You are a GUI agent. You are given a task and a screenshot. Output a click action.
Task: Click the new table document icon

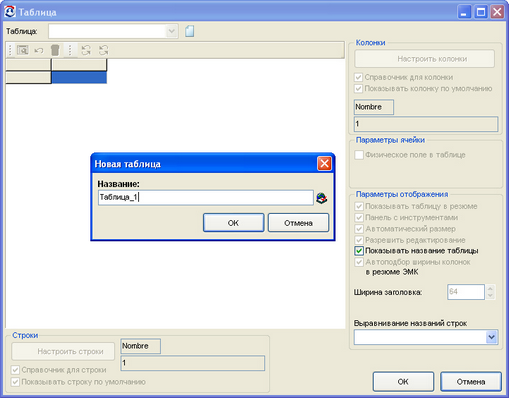190,31
